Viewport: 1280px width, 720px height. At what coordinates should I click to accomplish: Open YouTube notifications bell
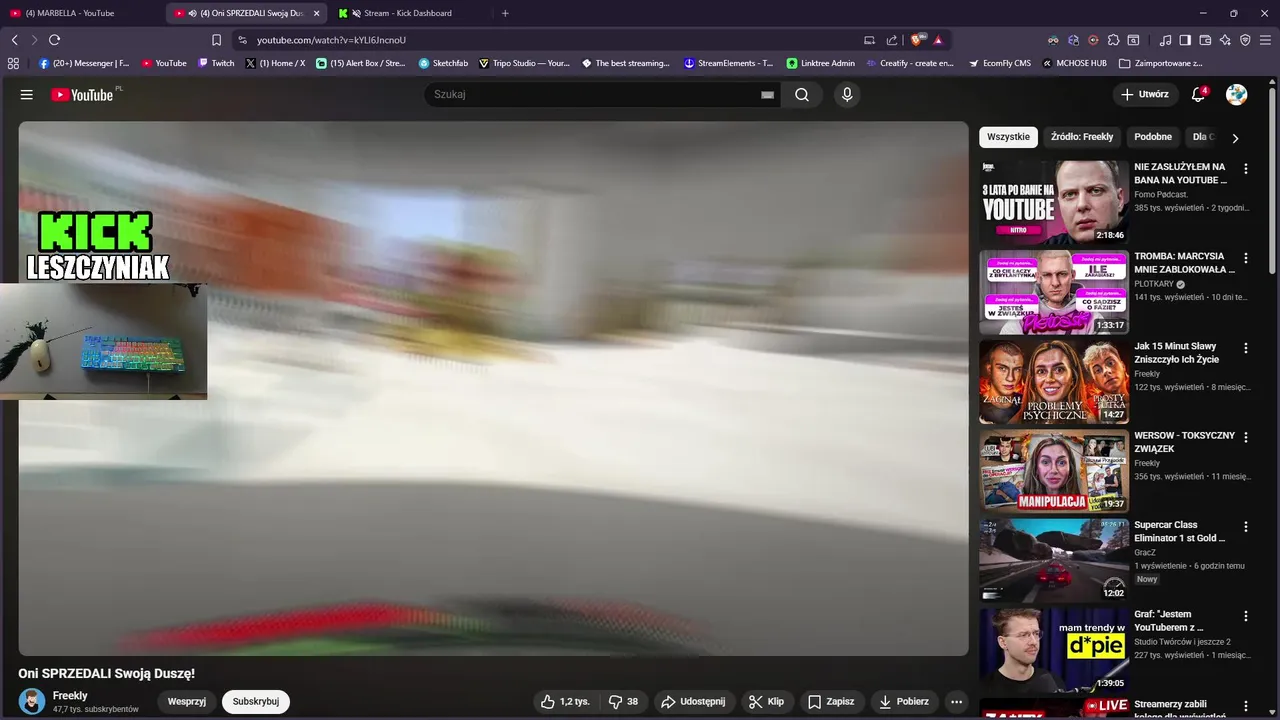[x=1198, y=94]
